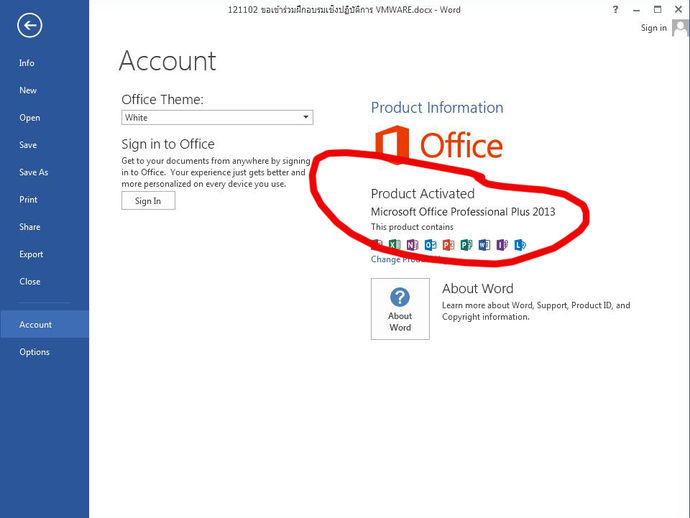Go to the Print page

coord(28,199)
